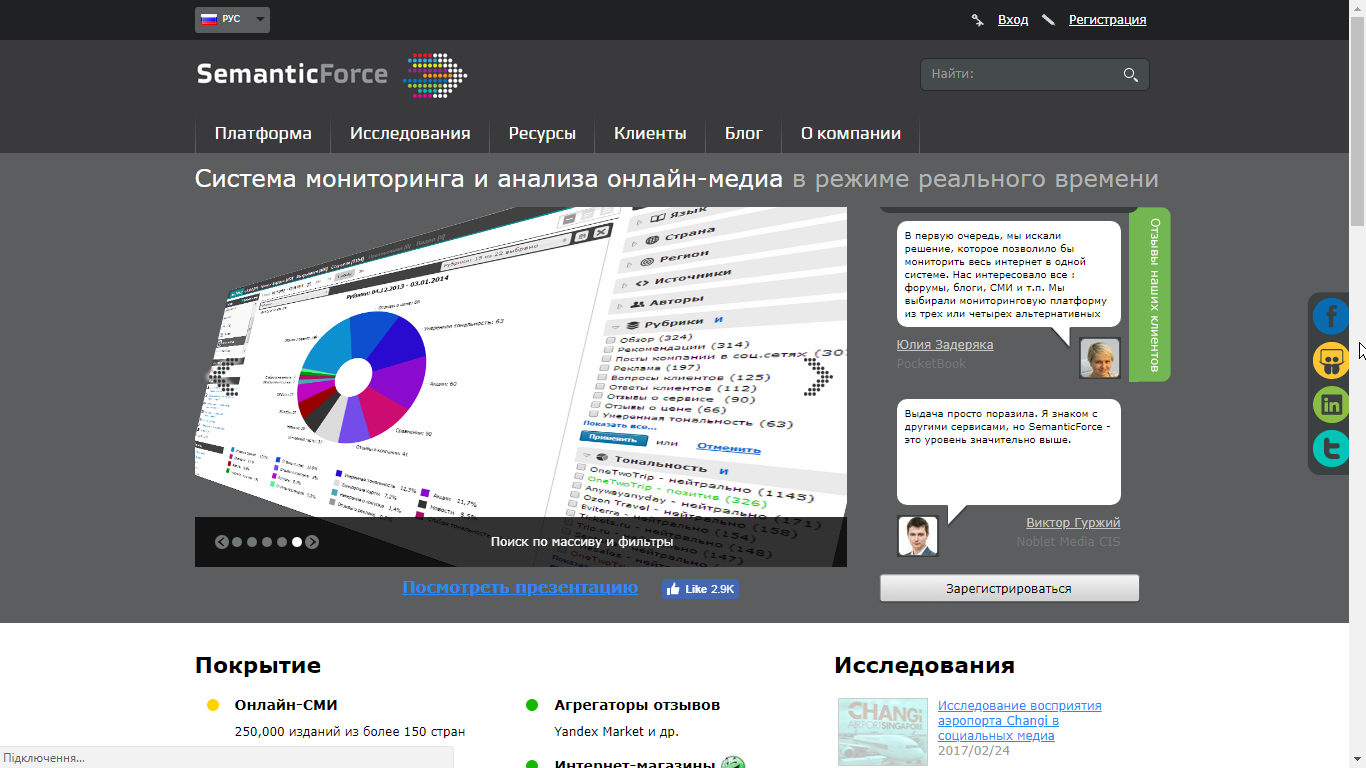Image resolution: width=1366 pixels, height=768 pixels.
Task: Go to previous slide with large left arrow
Action: coord(224,376)
